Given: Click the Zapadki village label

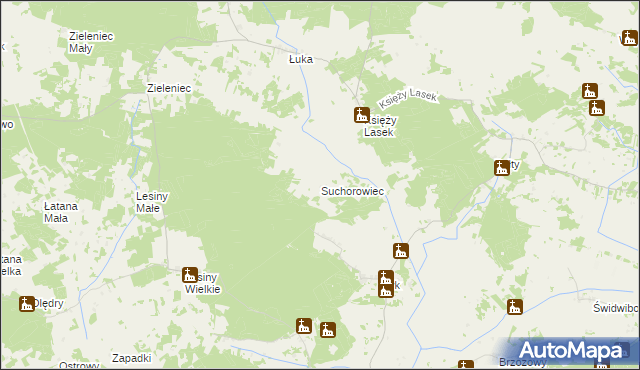Looking at the screenshot, I should [131, 358].
